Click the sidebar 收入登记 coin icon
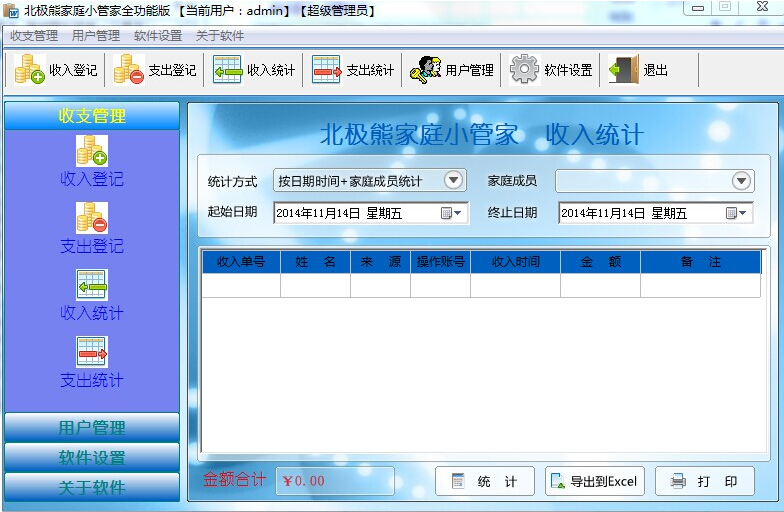The height and width of the screenshot is (512, 784). (92, 150)
